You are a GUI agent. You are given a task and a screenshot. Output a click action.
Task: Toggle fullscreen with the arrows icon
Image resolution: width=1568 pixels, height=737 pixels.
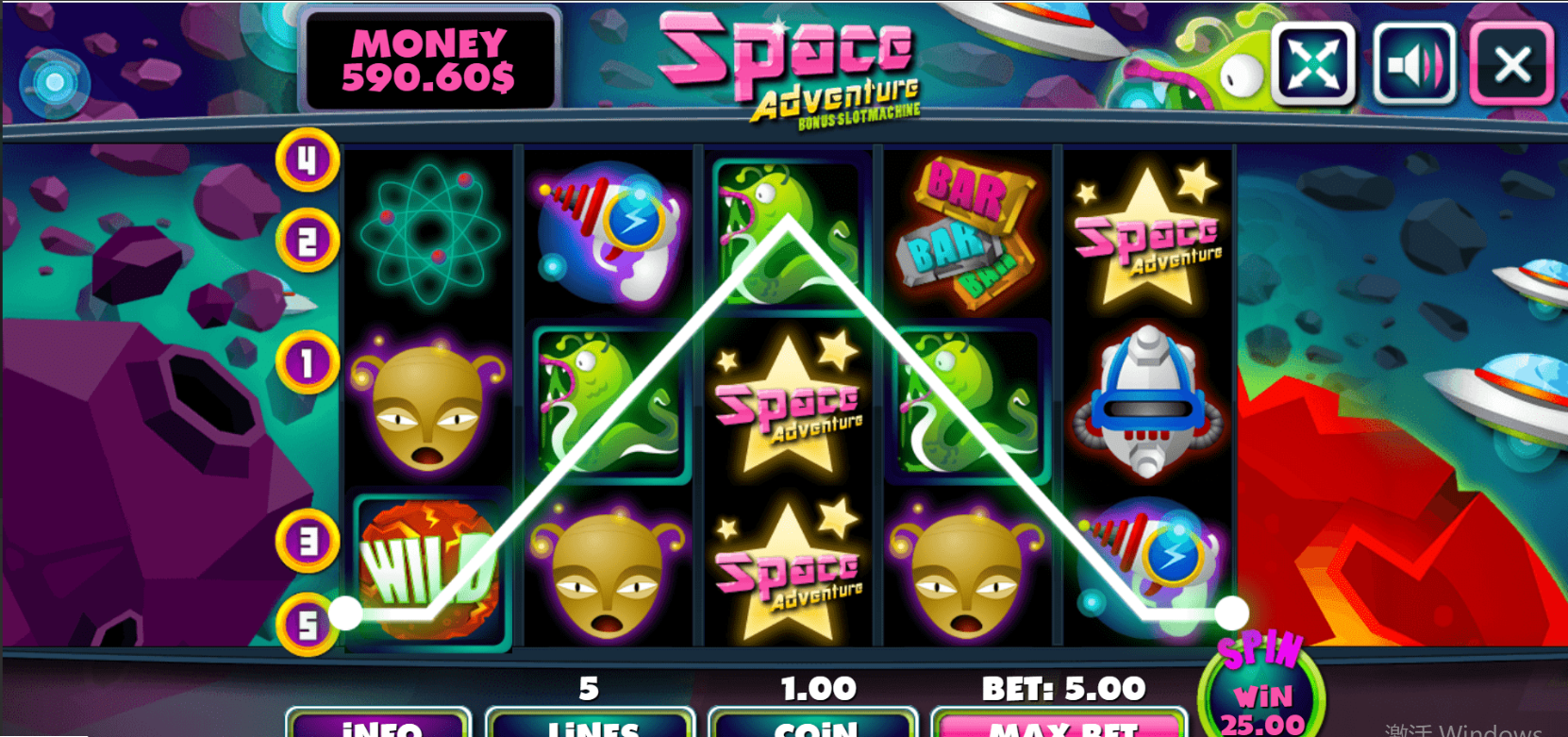(x=1313, y=64)
